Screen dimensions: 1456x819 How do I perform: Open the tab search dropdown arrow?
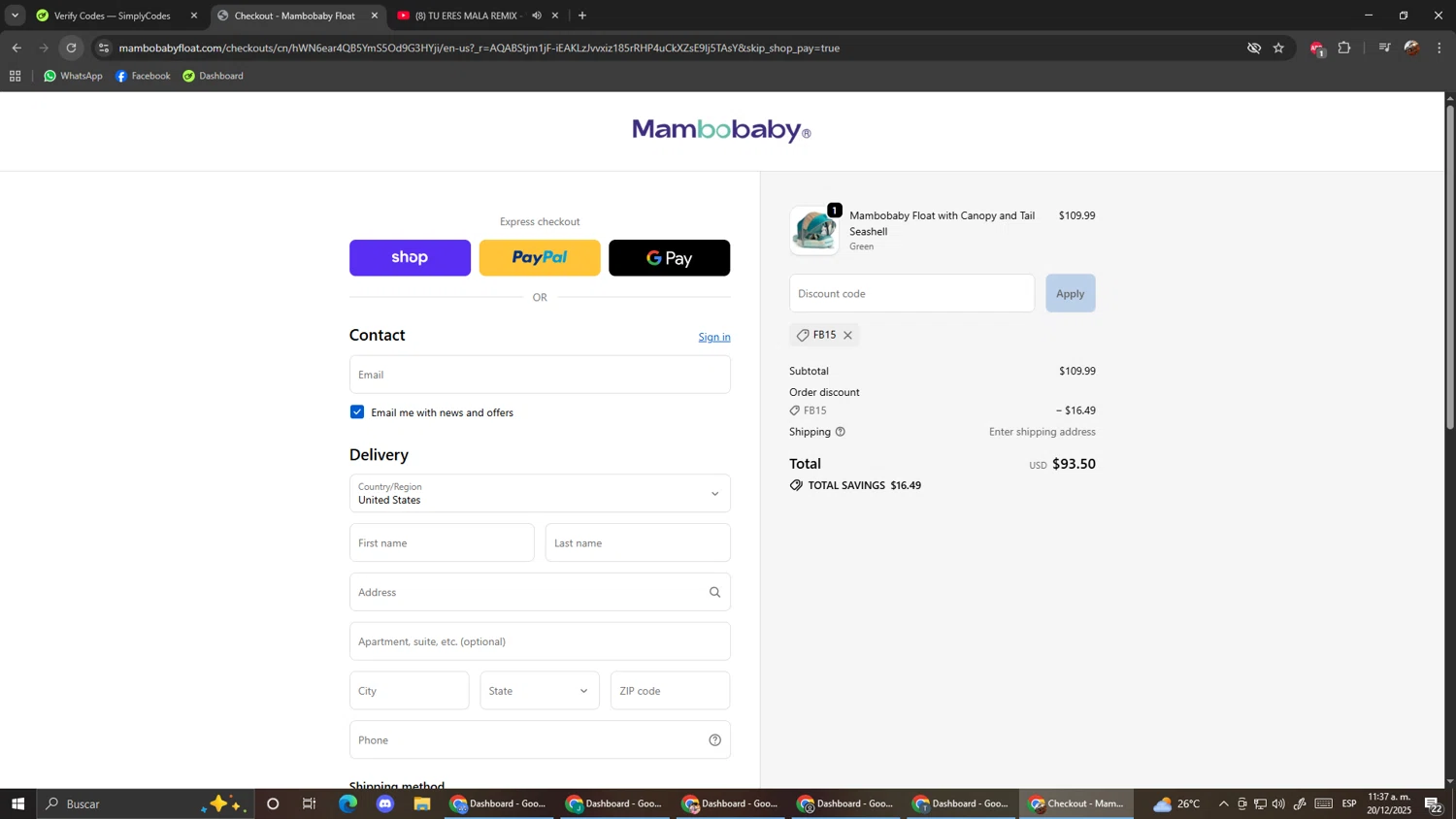point(15,16)
